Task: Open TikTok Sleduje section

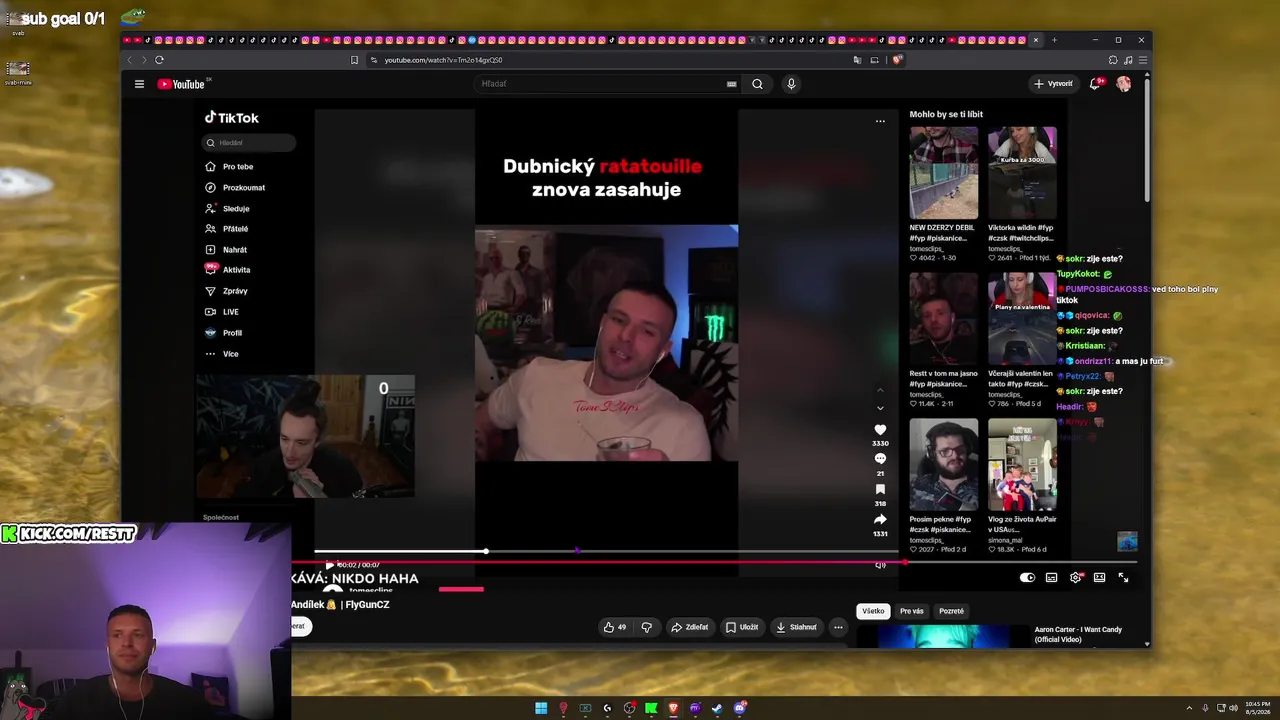Action: pos(236,209)
